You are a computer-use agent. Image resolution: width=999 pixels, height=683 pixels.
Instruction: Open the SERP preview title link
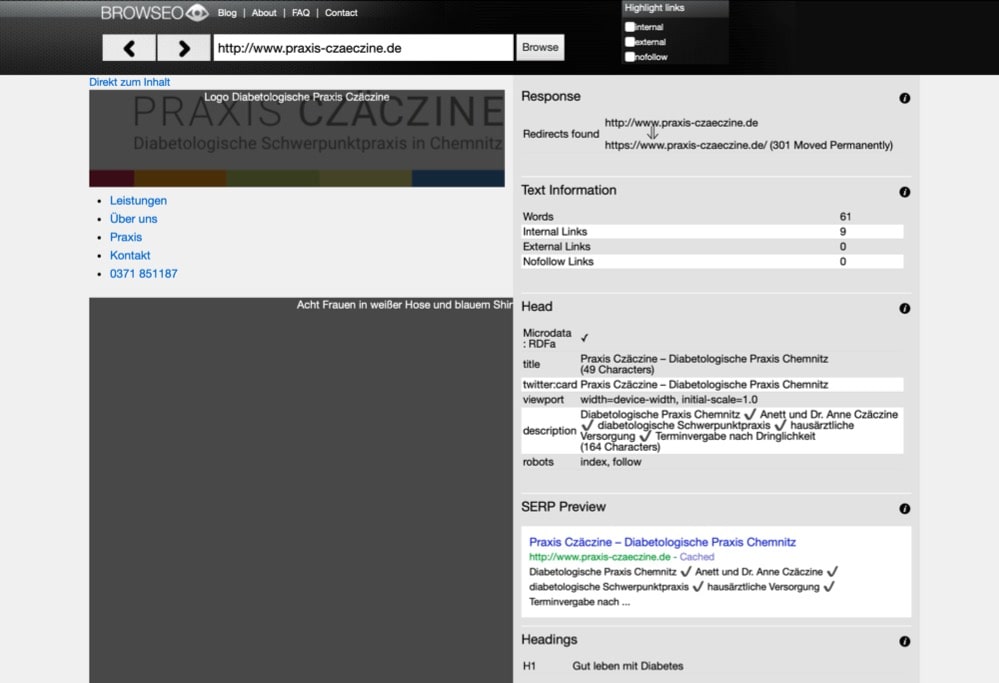(x=662, y=542)
